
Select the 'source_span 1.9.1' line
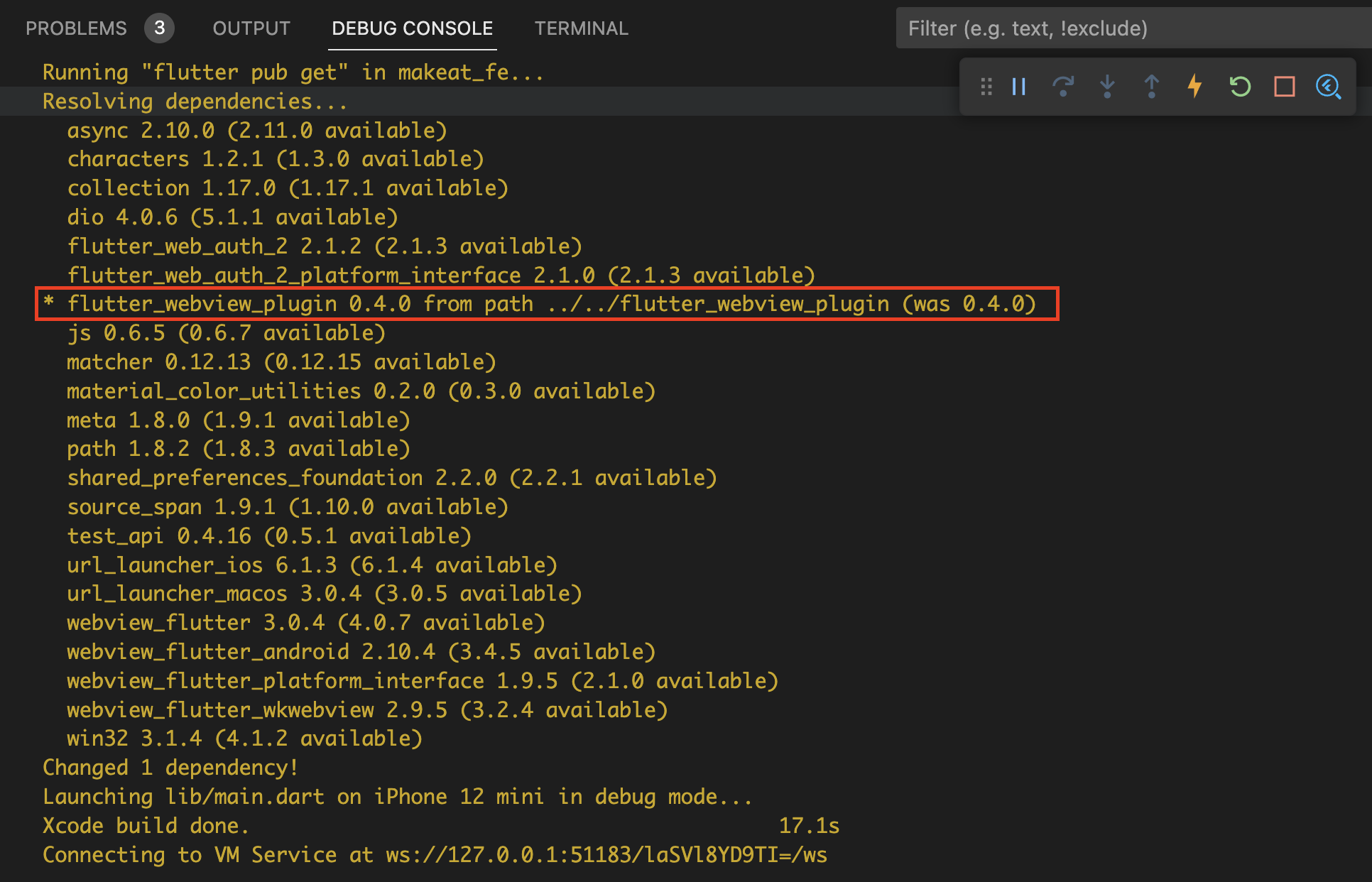288,507
